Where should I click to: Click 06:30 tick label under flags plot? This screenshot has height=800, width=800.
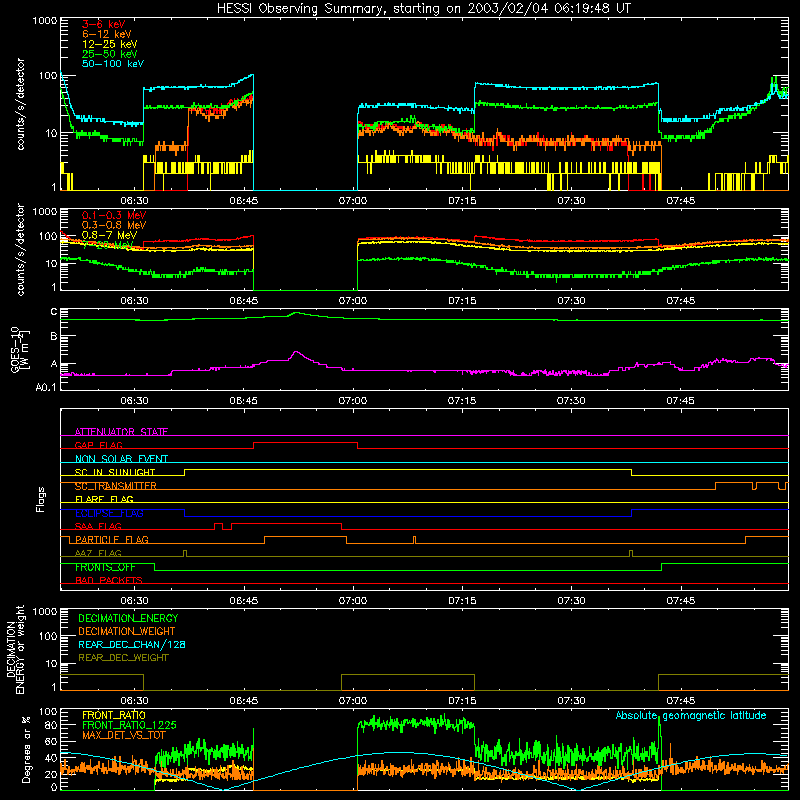click(x=134, y=601)
